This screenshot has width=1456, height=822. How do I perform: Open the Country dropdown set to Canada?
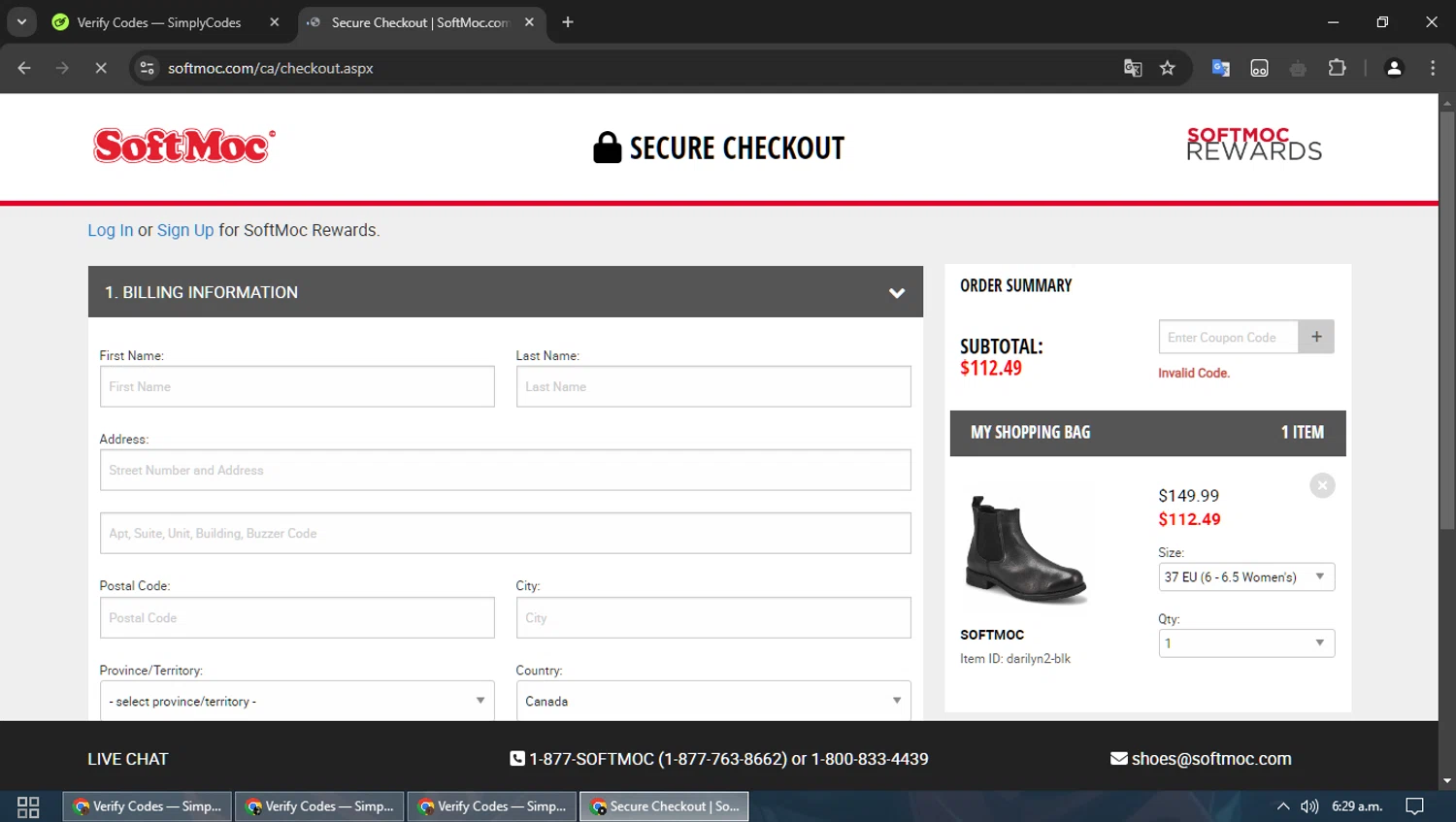pos(713,701)
